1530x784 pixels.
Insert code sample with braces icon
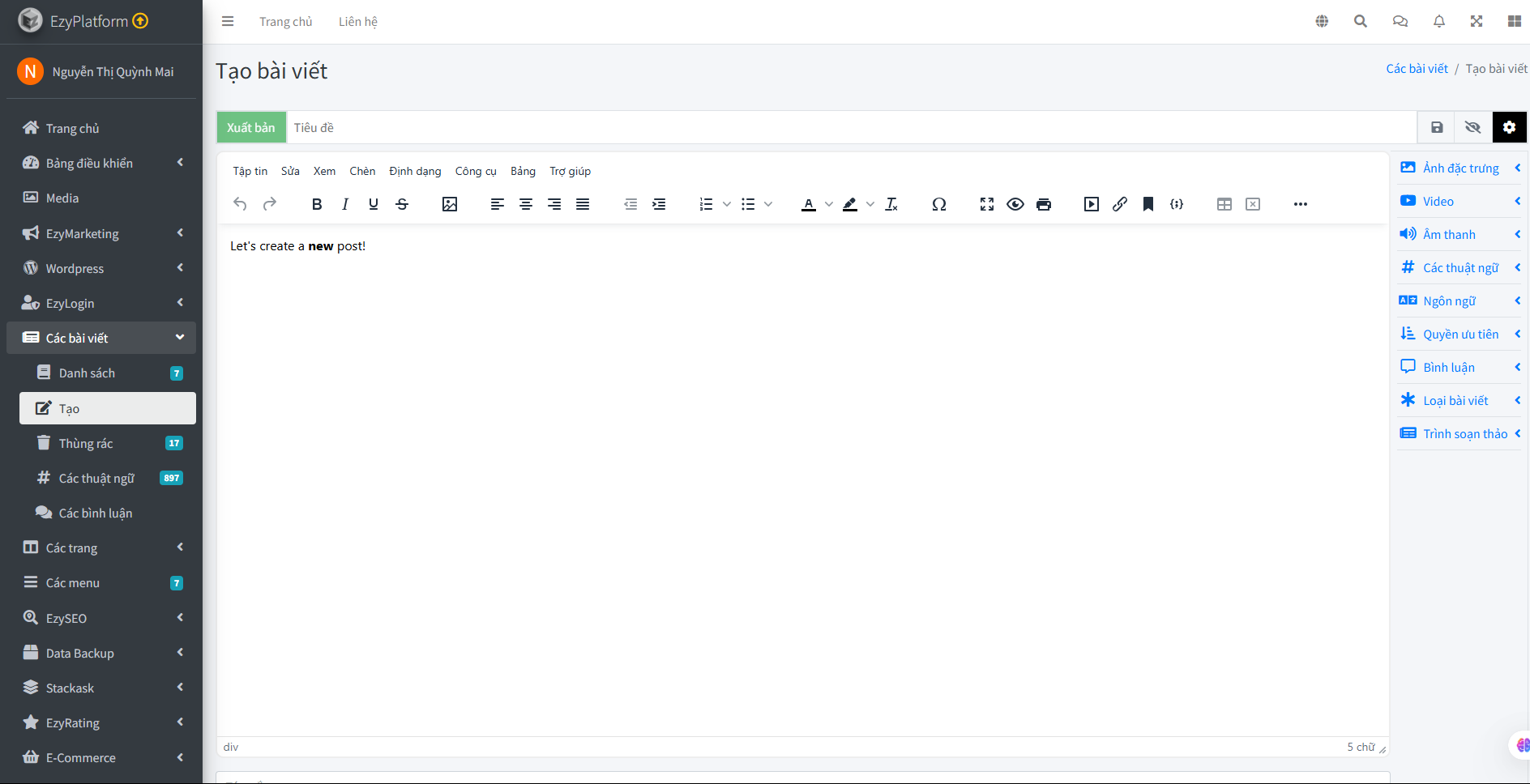point(1177,204)
